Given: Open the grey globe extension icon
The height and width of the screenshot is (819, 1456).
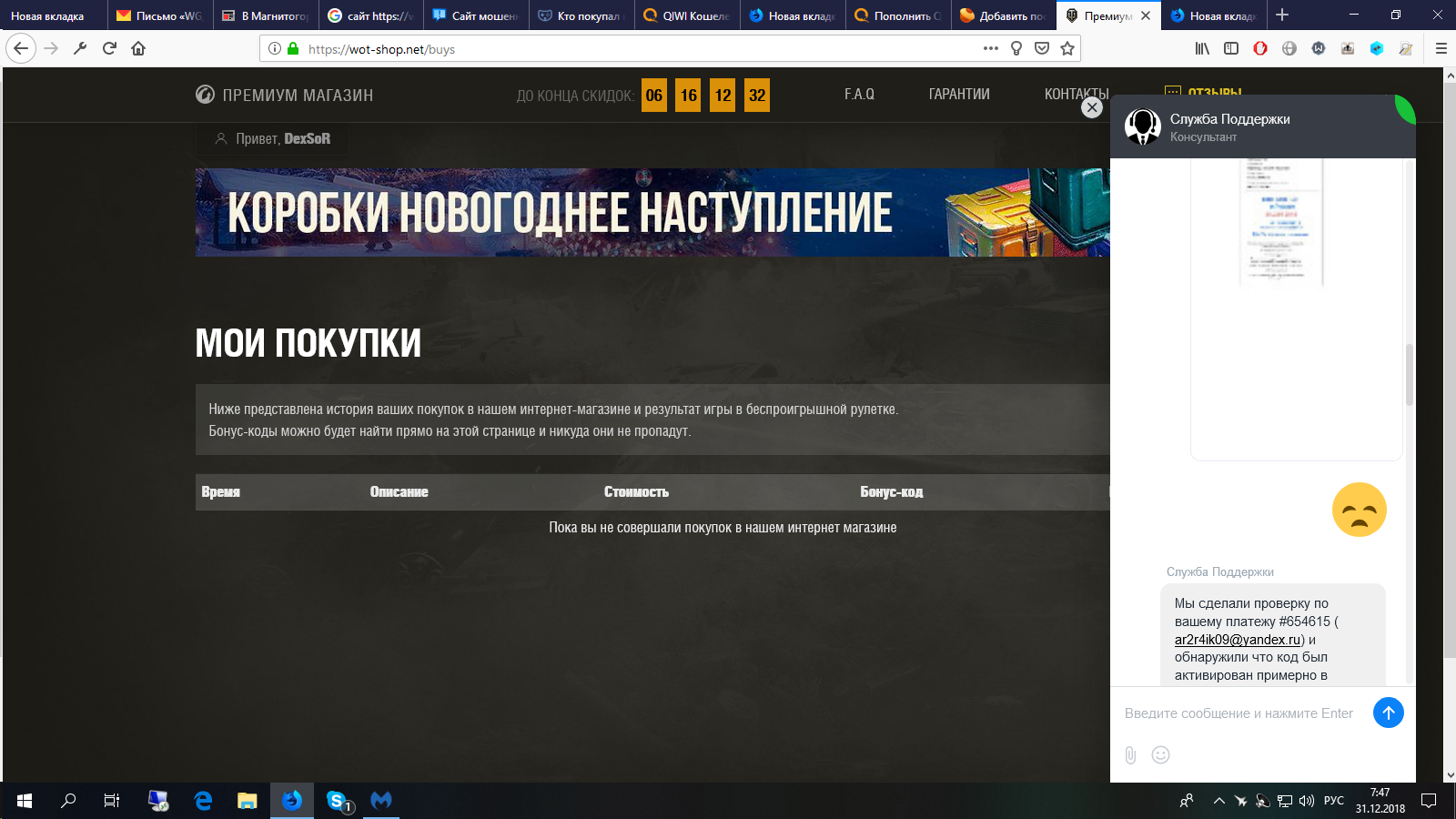Looking at the screenshot, I should 1289,48.
